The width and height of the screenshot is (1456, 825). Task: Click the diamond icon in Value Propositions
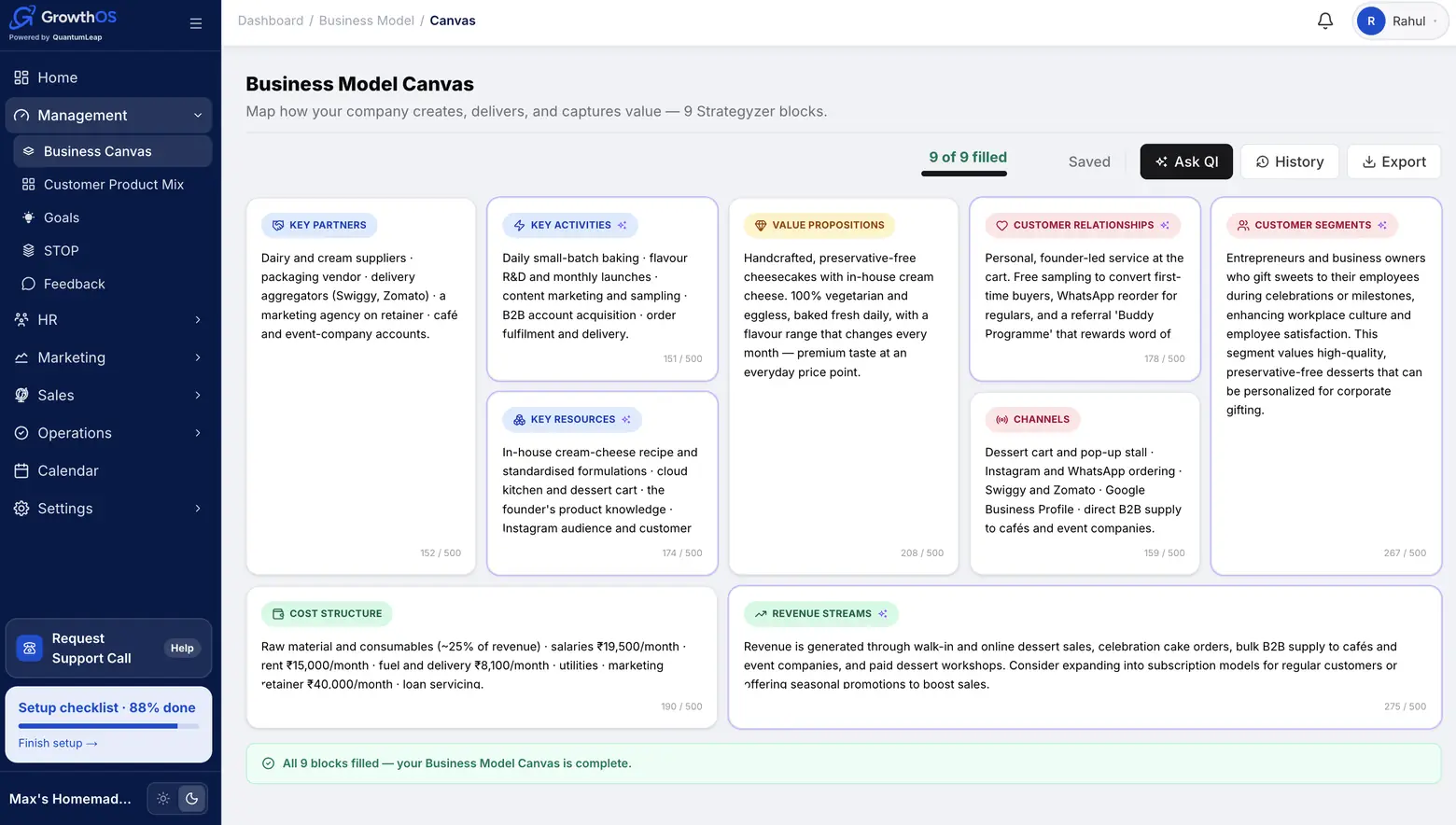[761, 225]
